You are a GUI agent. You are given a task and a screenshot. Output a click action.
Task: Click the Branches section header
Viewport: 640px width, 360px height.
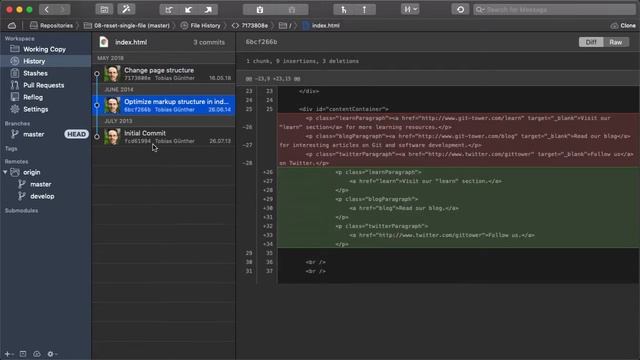17,123
